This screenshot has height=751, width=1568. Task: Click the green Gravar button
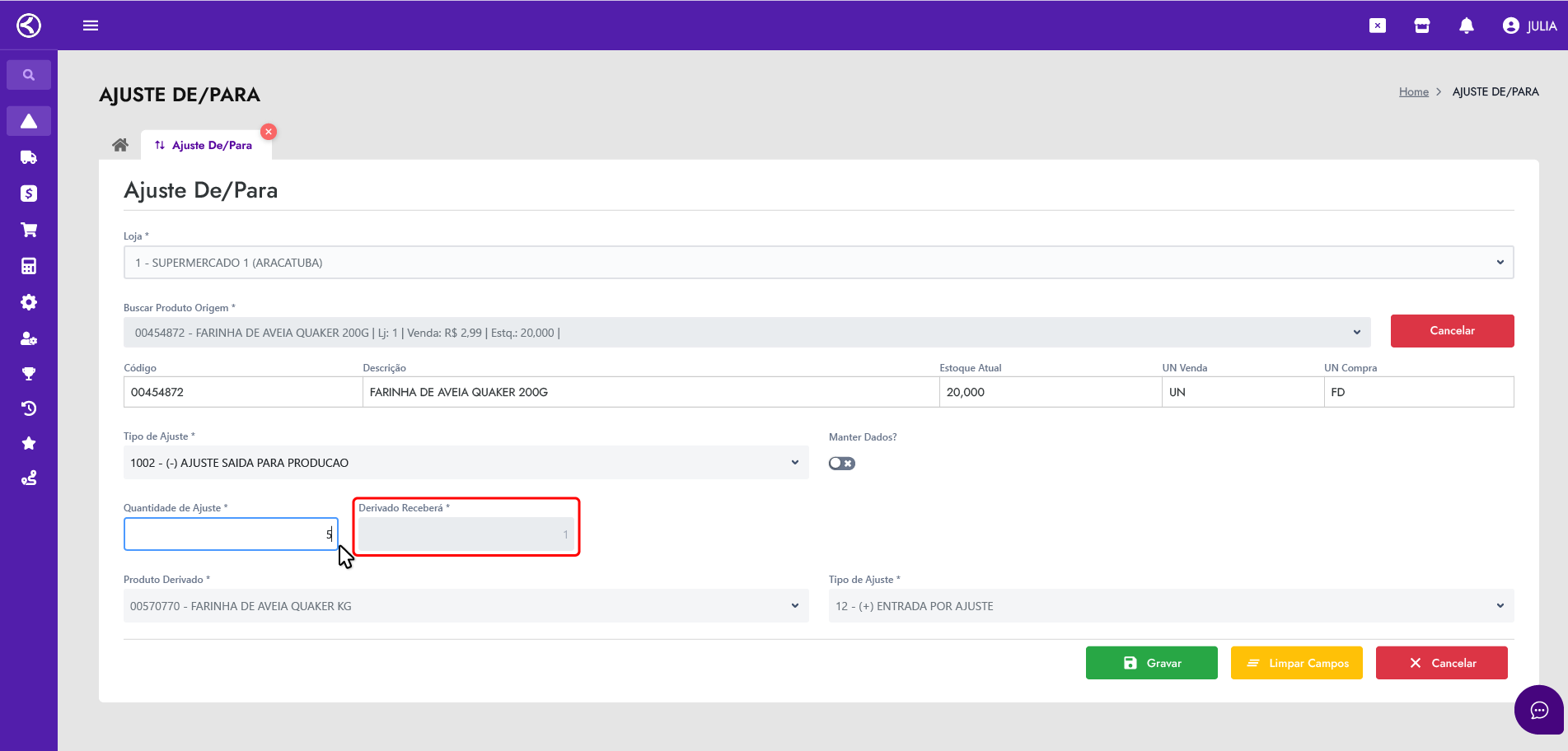1151,663
